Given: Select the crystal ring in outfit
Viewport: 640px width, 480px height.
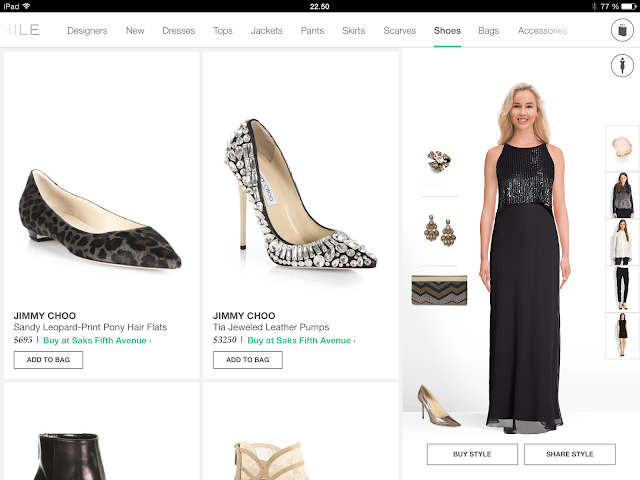Looking at the screenshot, I should point(439,161).
